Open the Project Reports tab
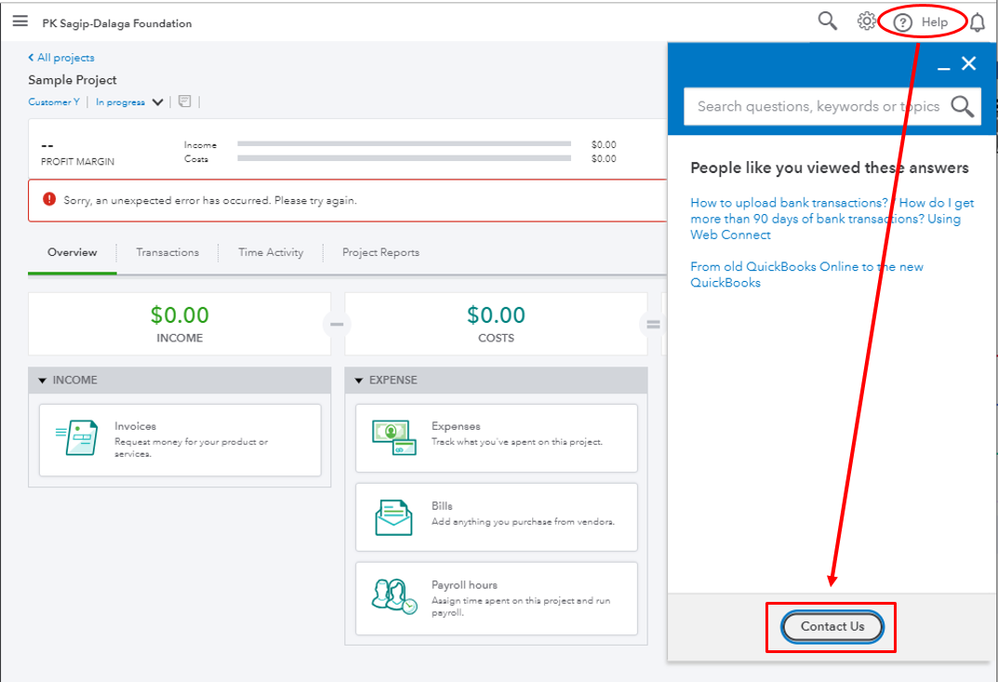The width and height of the screenshot is (998, 682). pos(381,253)
